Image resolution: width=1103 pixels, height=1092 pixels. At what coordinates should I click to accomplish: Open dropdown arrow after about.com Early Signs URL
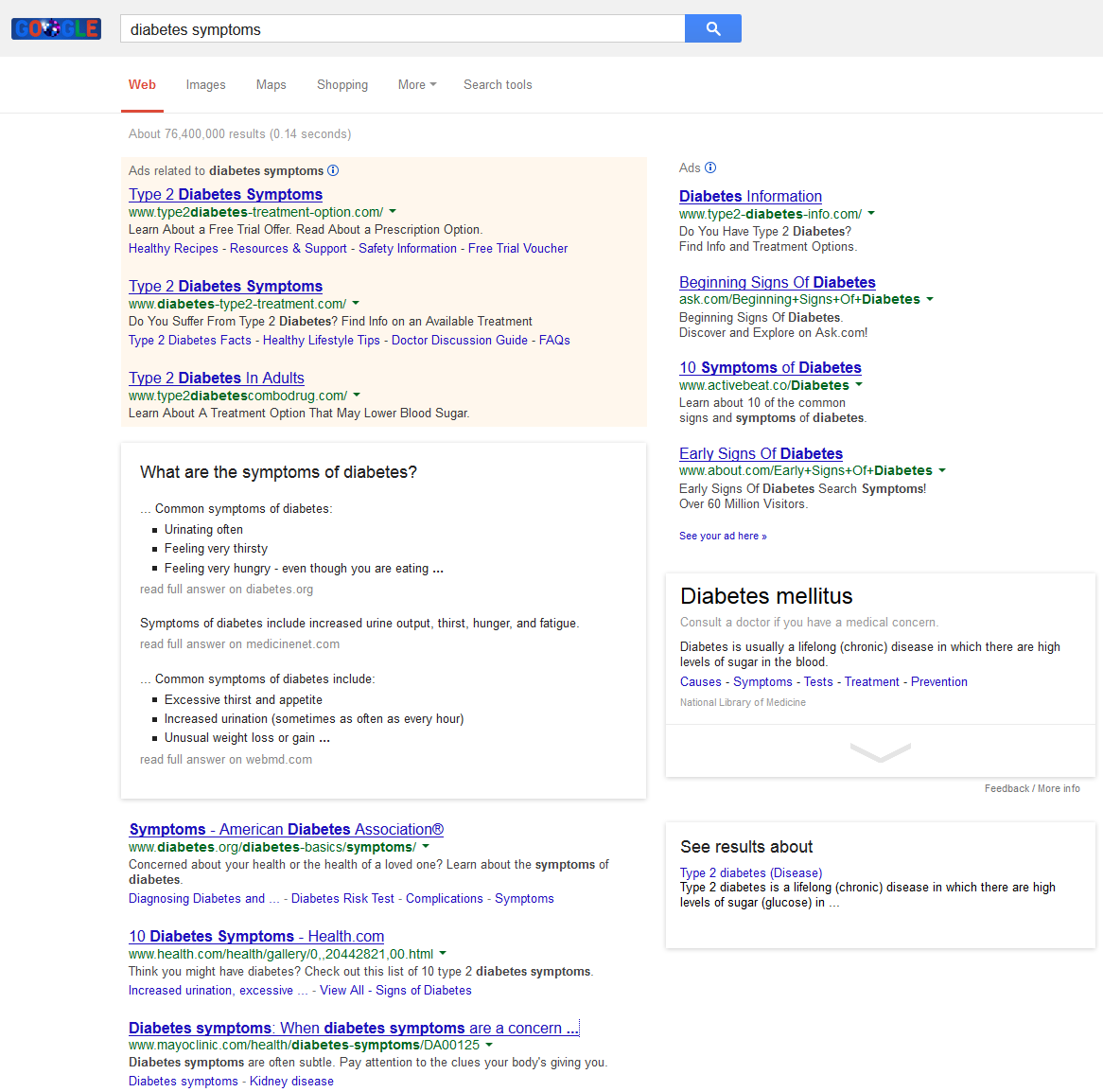[x=942, y=470]
